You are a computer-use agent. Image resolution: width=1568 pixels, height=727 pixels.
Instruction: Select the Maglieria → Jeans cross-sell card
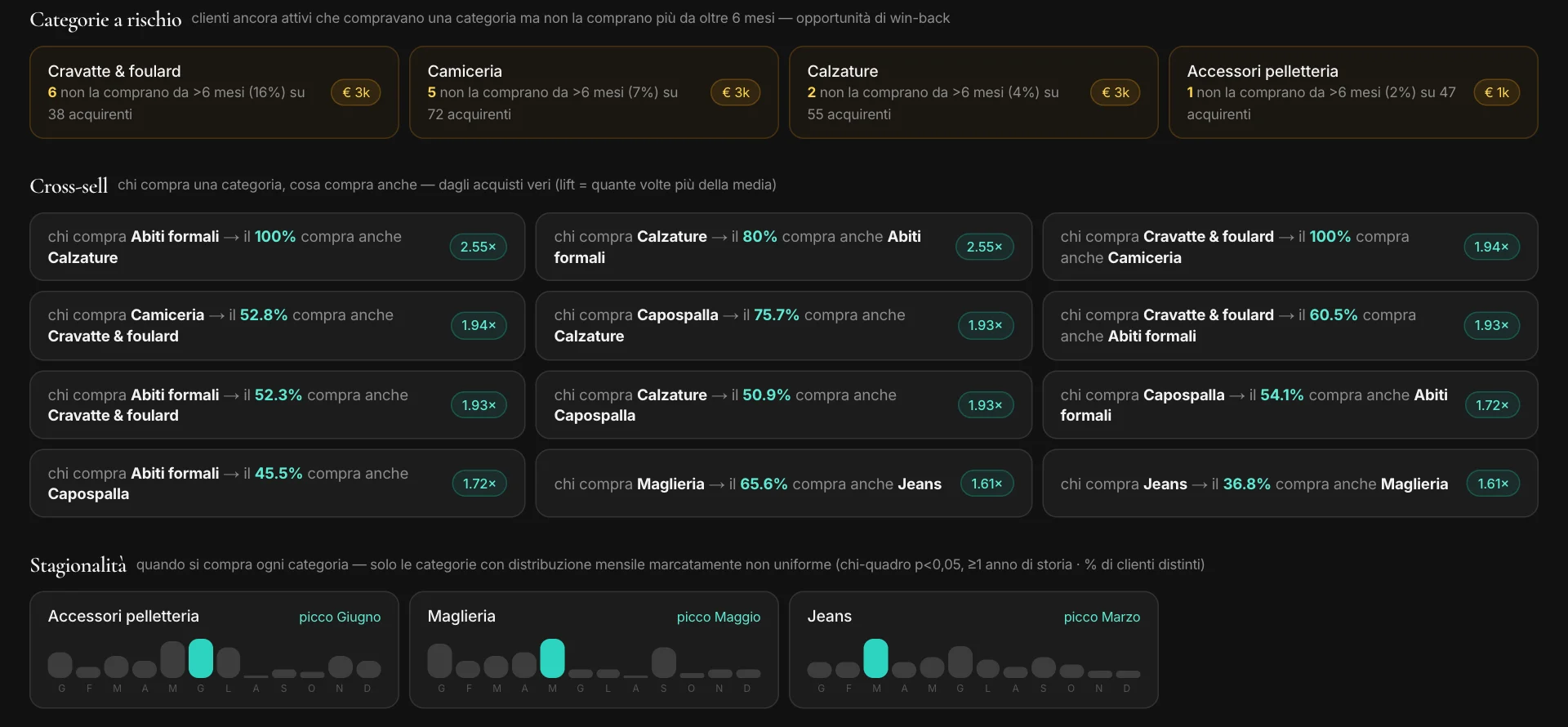(x=784, y=484)
